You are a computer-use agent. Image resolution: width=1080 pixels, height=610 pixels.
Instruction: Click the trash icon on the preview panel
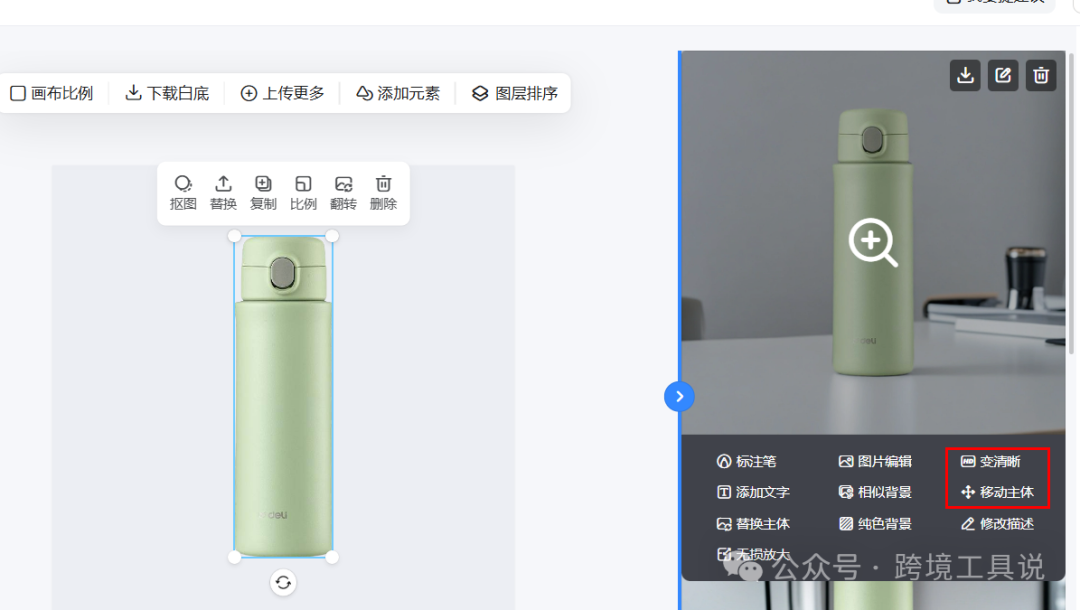(1040, 75)
